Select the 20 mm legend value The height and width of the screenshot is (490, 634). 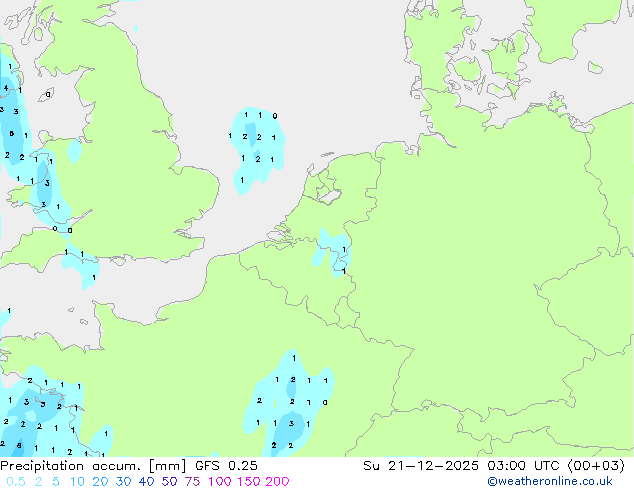[100, 482]
